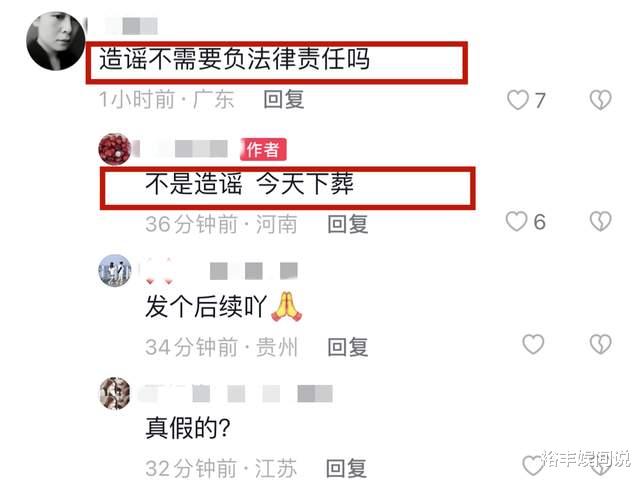
Task: Dislike the author's reply from 河南
Action: (600, 222)
